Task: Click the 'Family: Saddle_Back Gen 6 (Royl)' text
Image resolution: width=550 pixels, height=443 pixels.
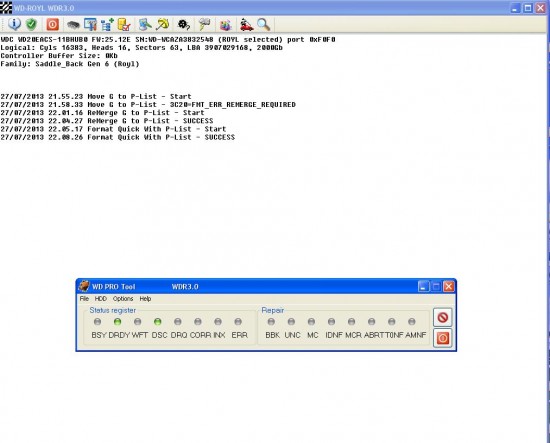Action: click(70, 64)
